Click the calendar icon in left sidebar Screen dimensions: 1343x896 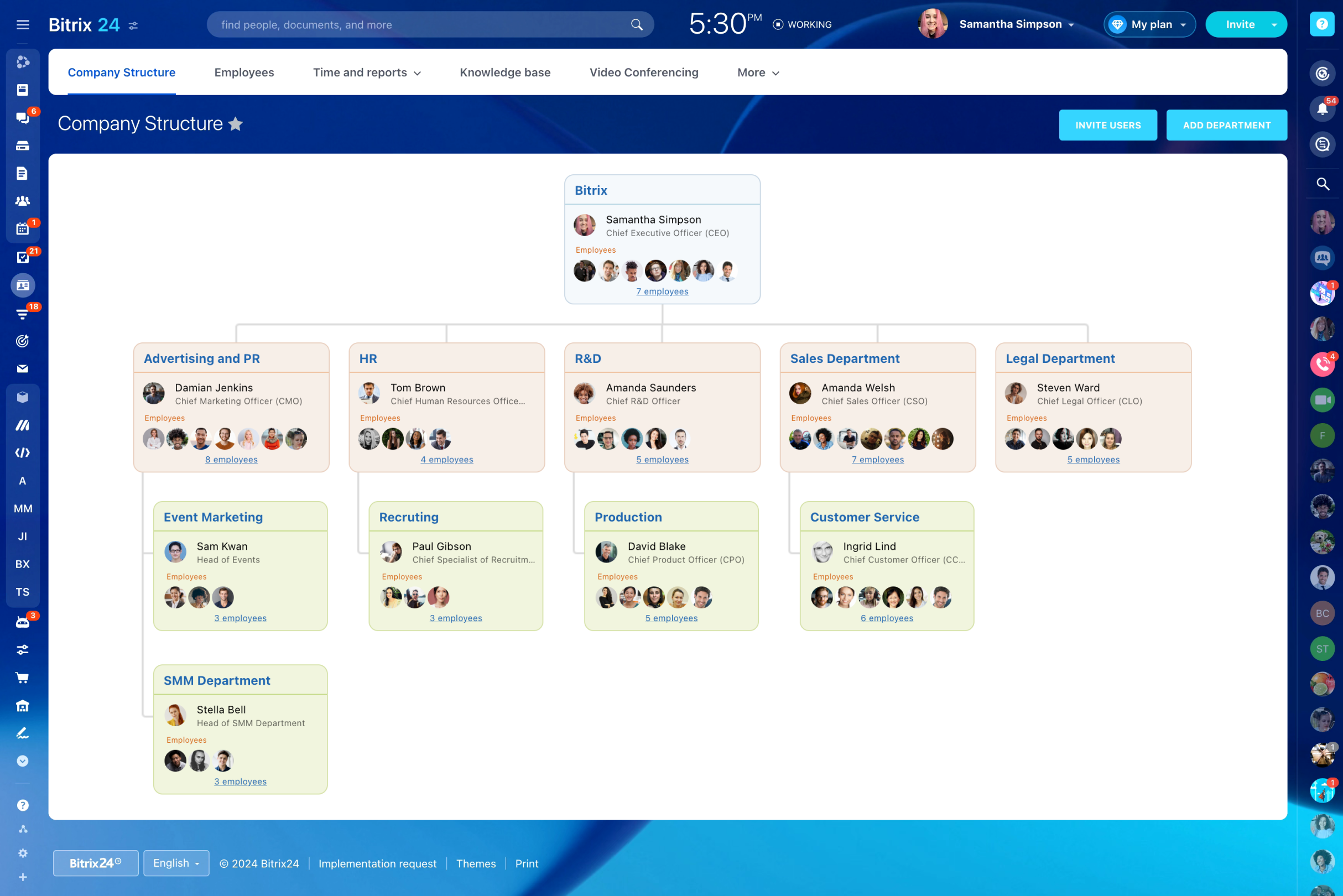pyautogui.click(x=22, y=228)
